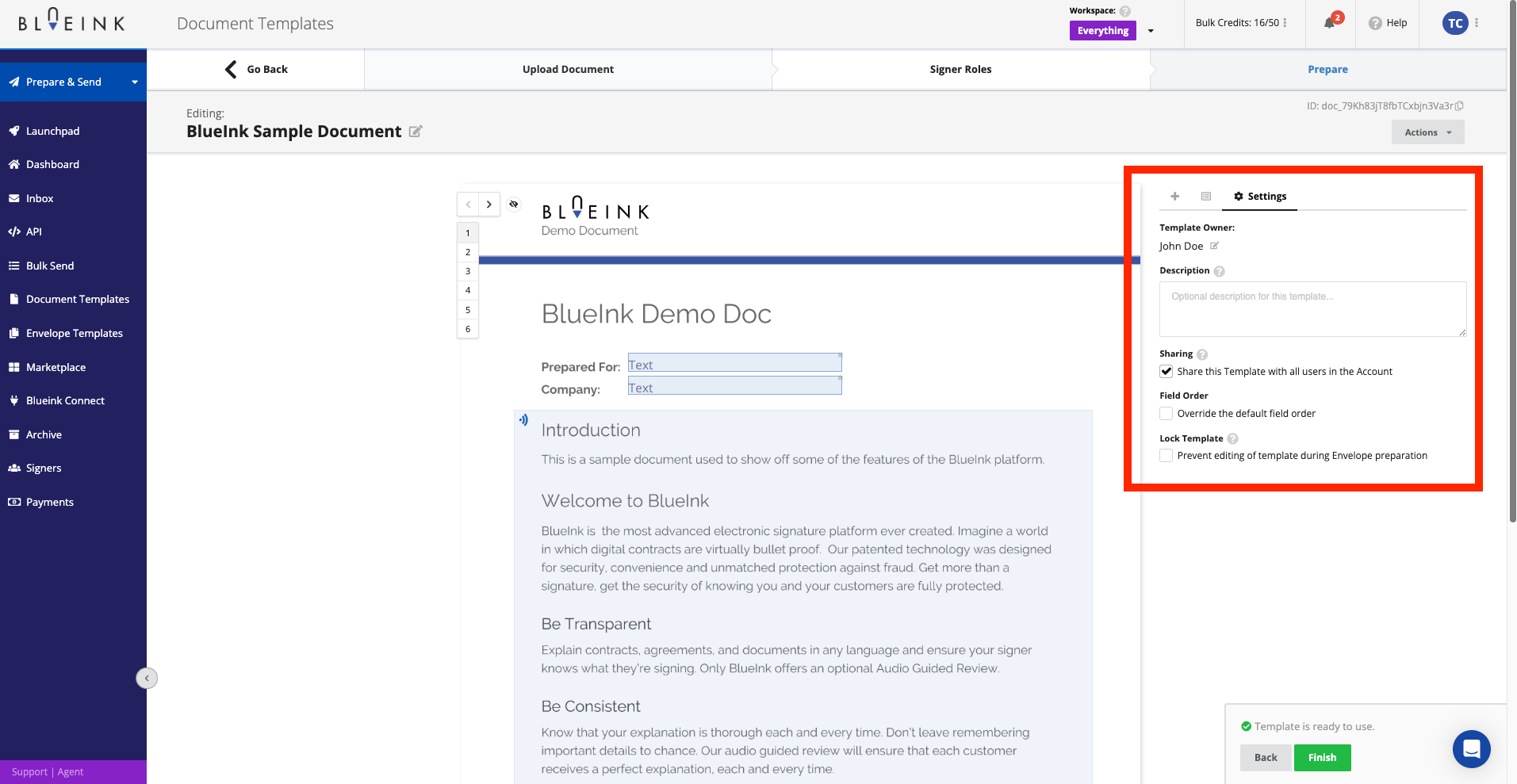1517x784 pixels.
Task: Open the Workspace dropdown arrow
Action: coord(1151,31)
